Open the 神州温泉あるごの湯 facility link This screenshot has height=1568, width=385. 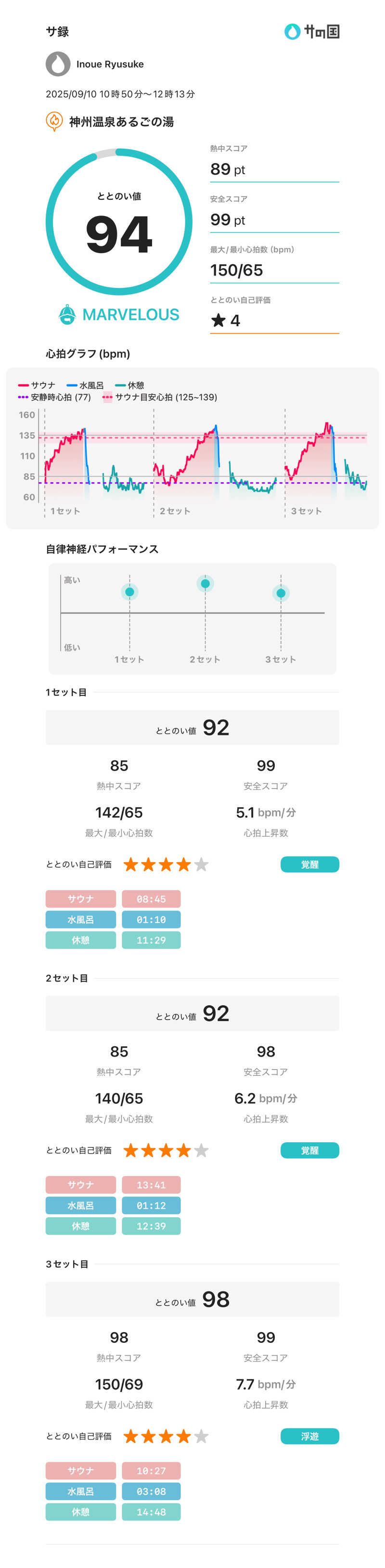(x=121, y=122)
